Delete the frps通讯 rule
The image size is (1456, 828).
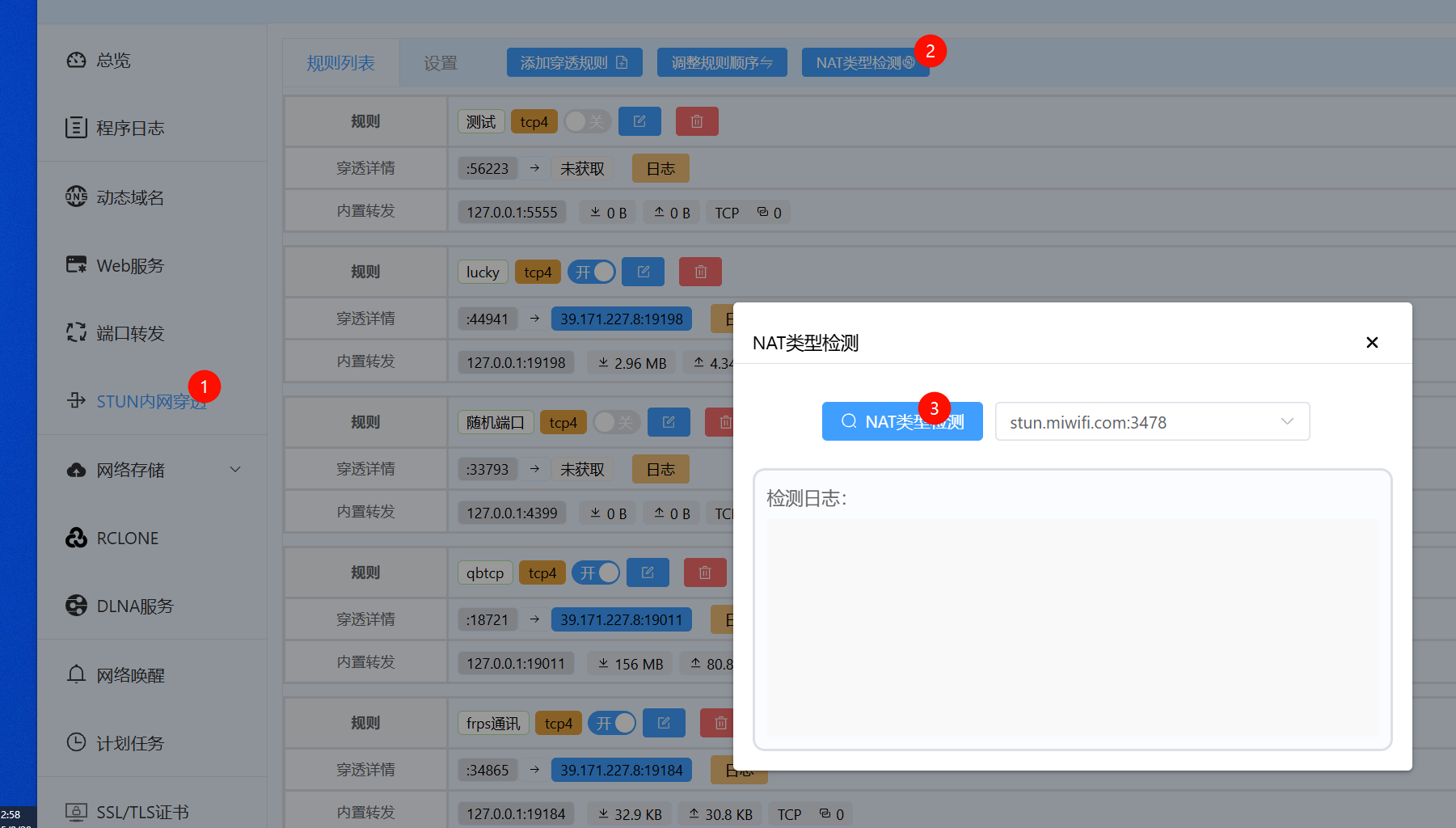pyautogui.click(x=717, y=723)
